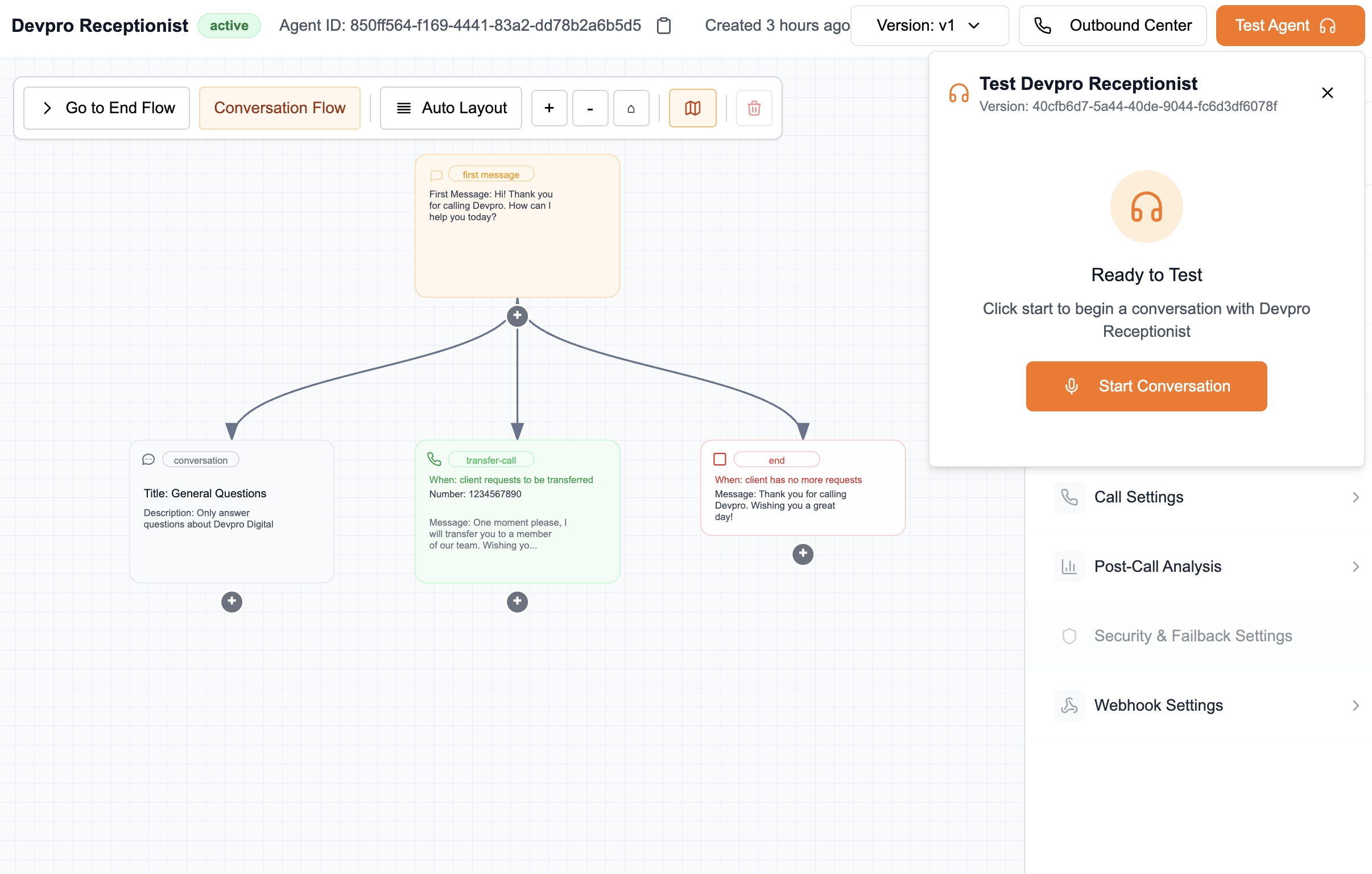Copy the Agent ID with clipboard icon
The height and width of the screenshot is (874, 1372).
664,26
